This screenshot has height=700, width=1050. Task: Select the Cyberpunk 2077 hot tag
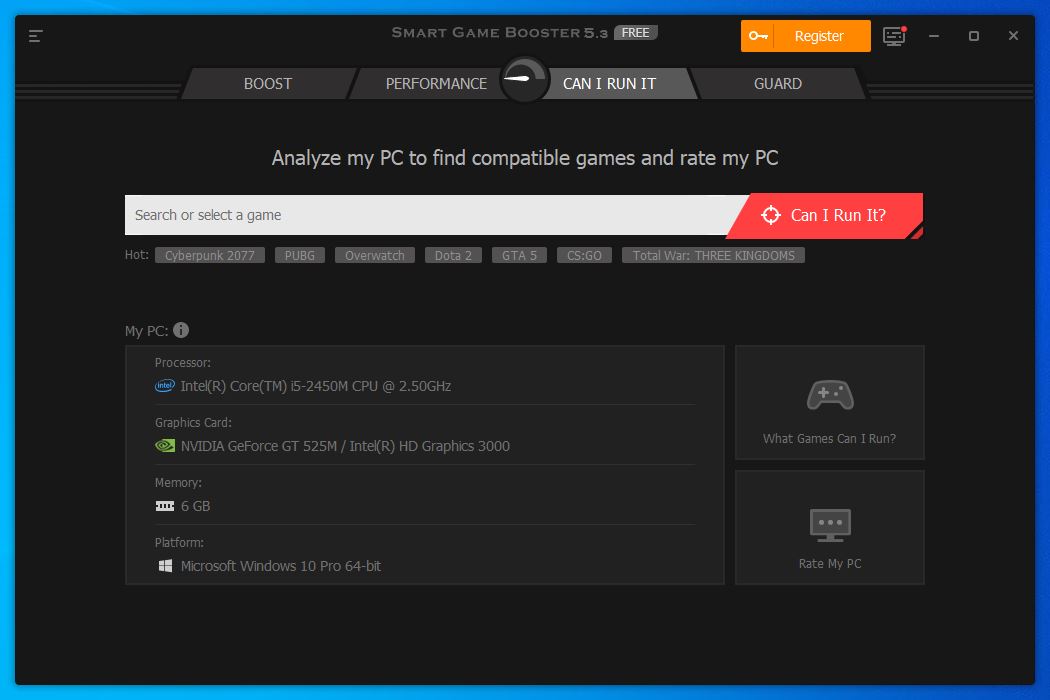tap(210, 255)
